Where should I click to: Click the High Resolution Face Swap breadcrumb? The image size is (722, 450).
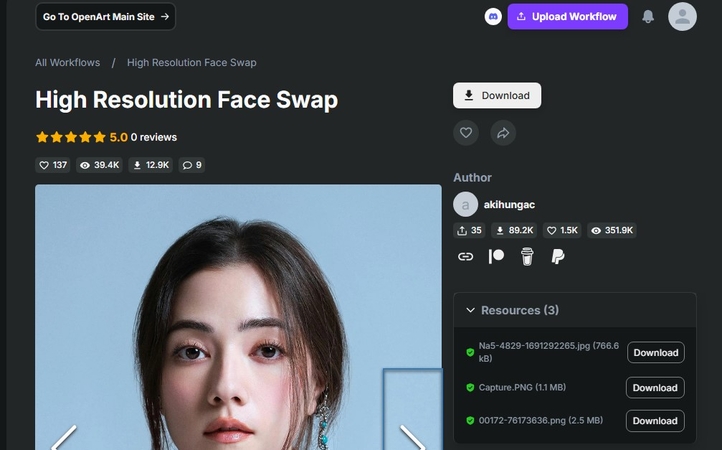(x=192, y=63)
